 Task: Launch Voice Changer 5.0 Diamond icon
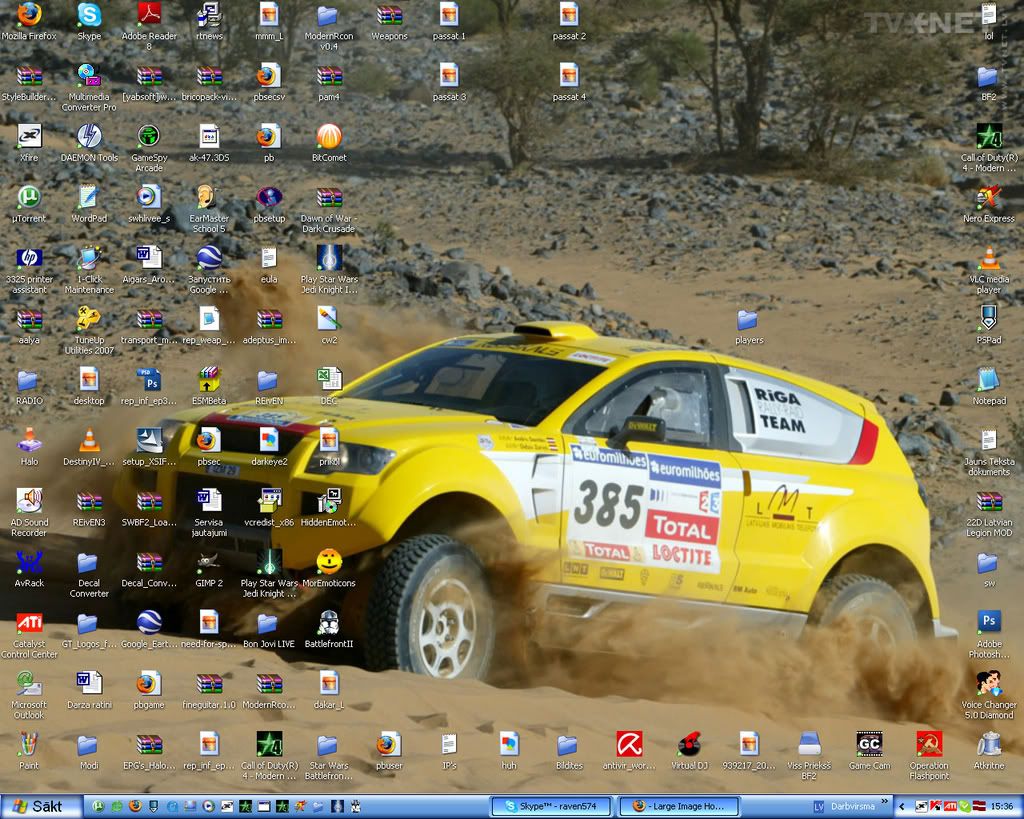[x=989, y=695]
